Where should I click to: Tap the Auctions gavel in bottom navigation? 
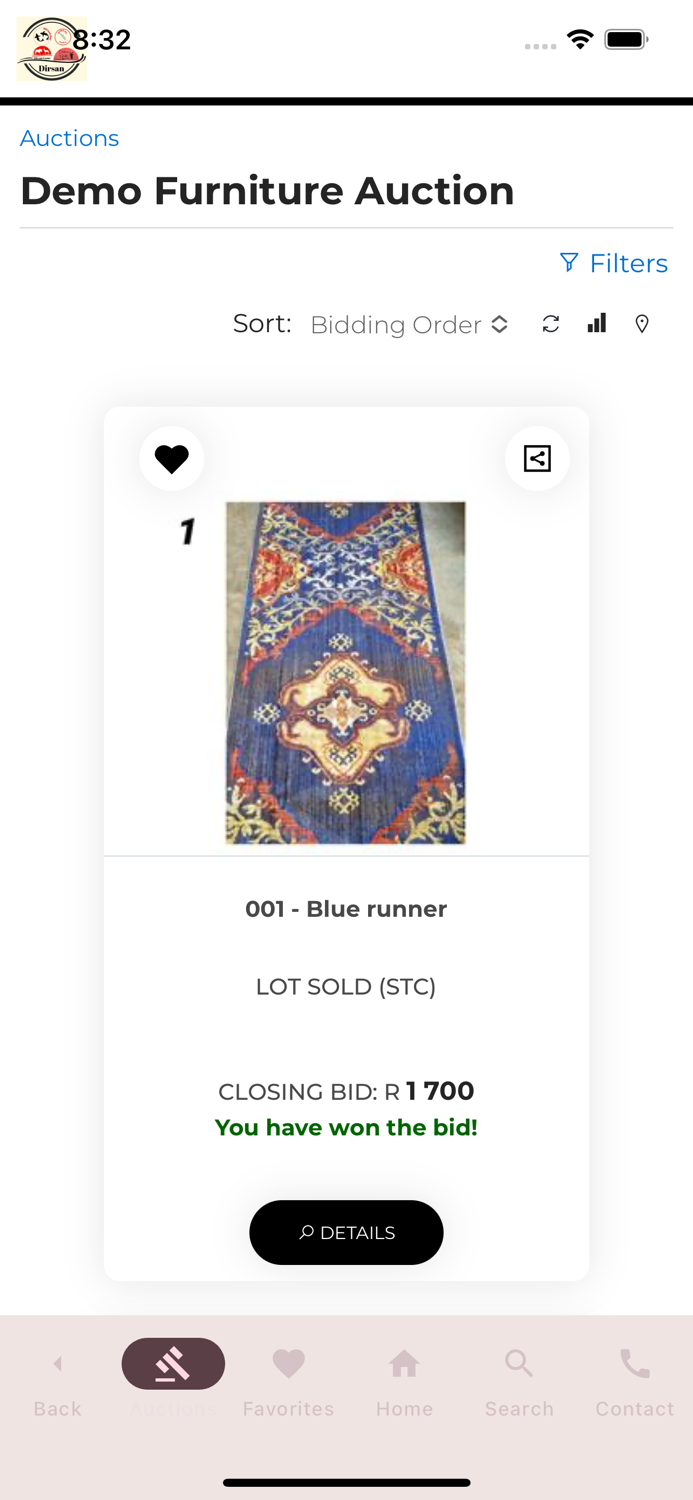click(173, 1363)
